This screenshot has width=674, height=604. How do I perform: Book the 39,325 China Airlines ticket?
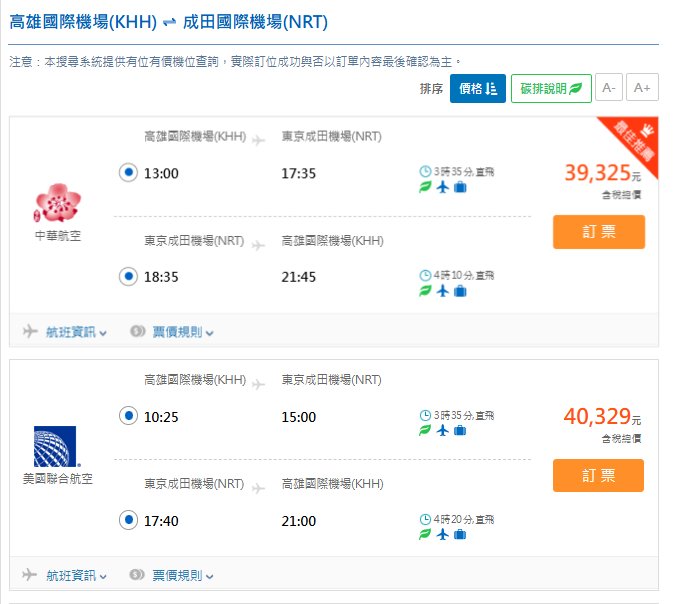coord(598,231)
